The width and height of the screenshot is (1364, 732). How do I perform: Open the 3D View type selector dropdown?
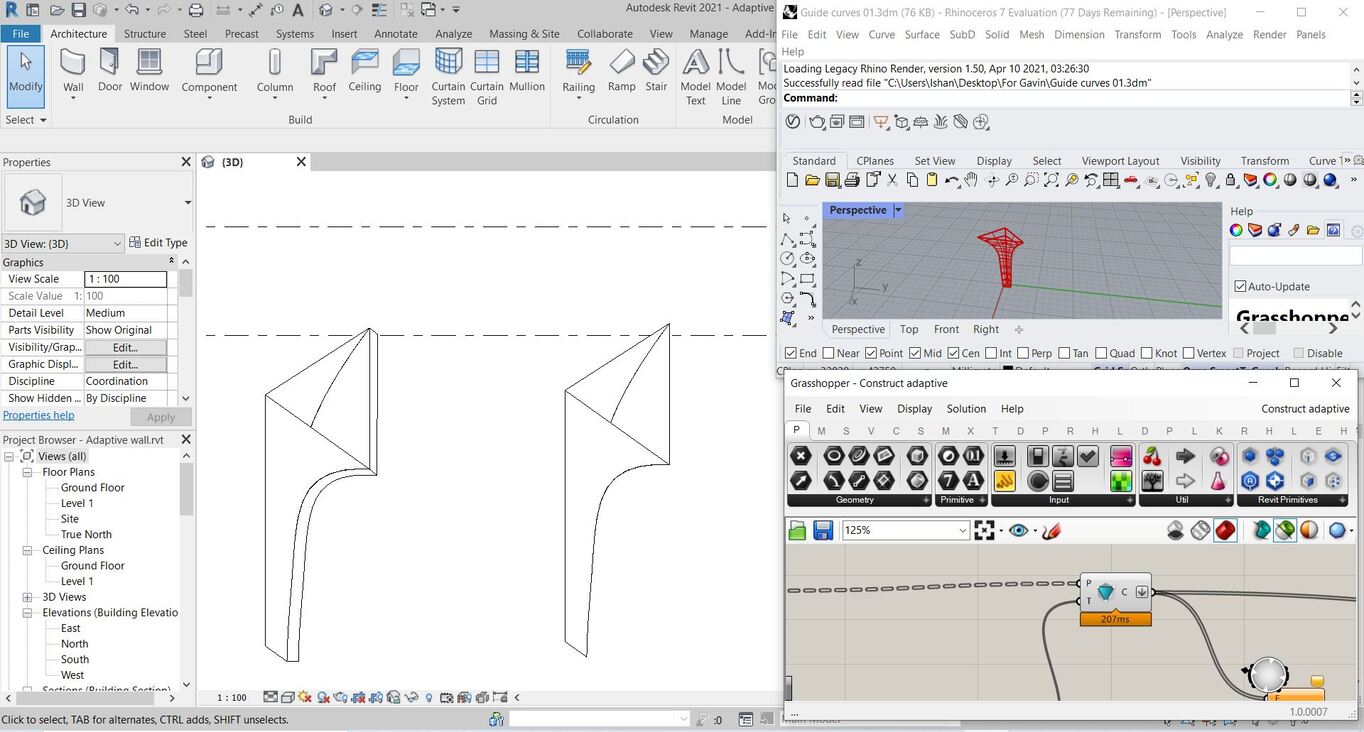click(x=187, y=203)
